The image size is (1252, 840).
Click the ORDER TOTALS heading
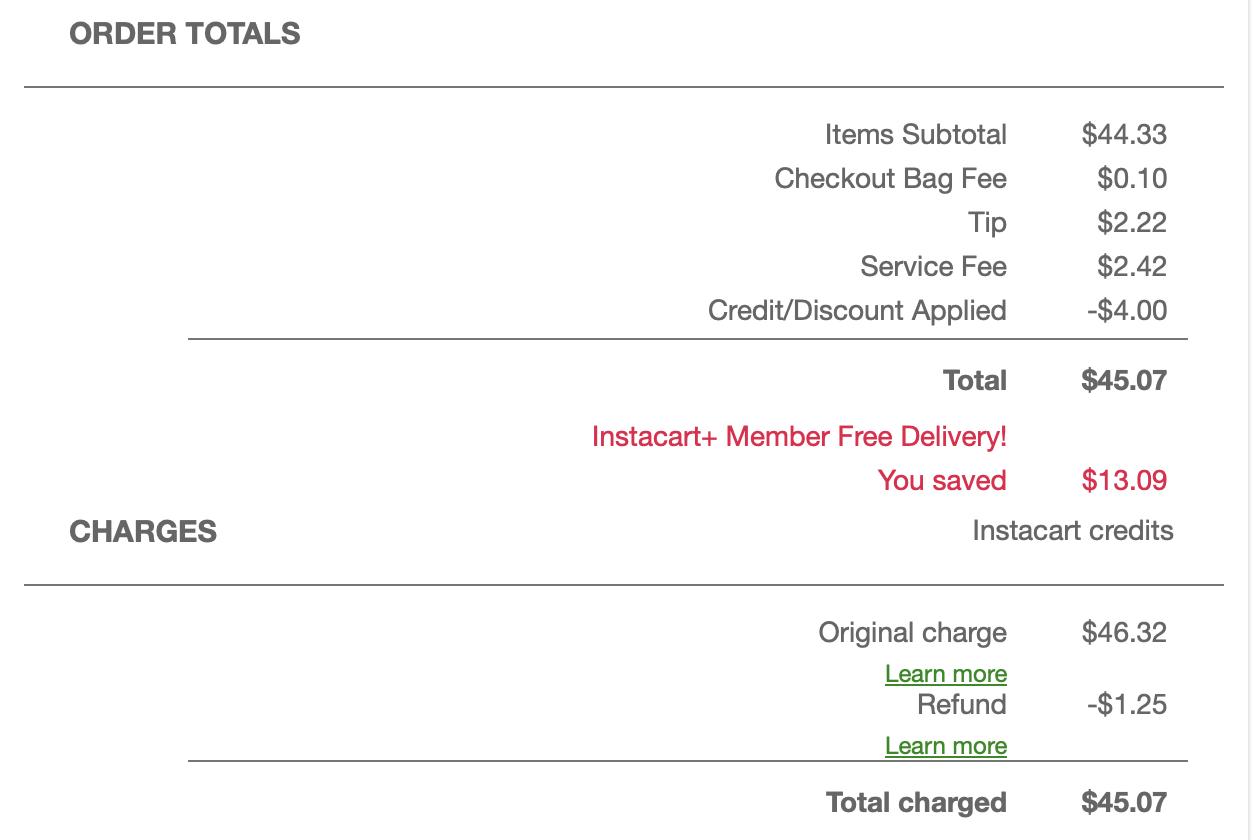185,34
